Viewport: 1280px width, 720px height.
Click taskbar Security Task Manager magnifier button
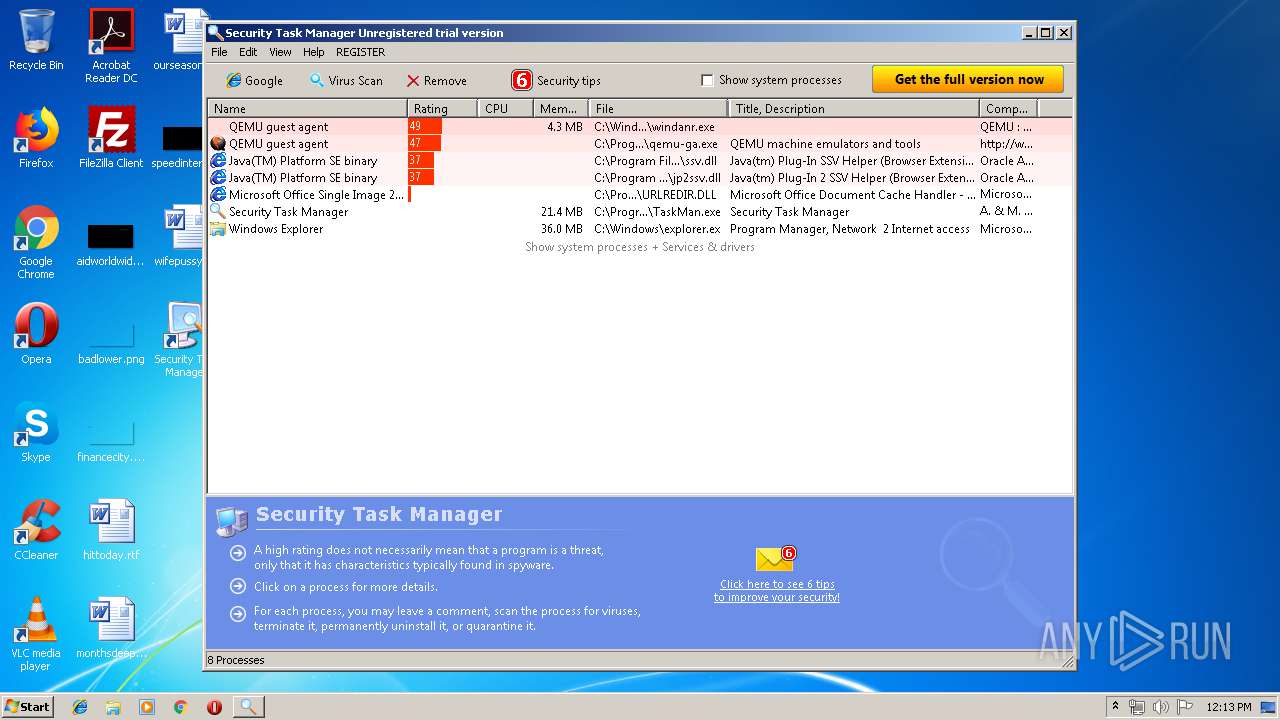[x=248, y=707]
